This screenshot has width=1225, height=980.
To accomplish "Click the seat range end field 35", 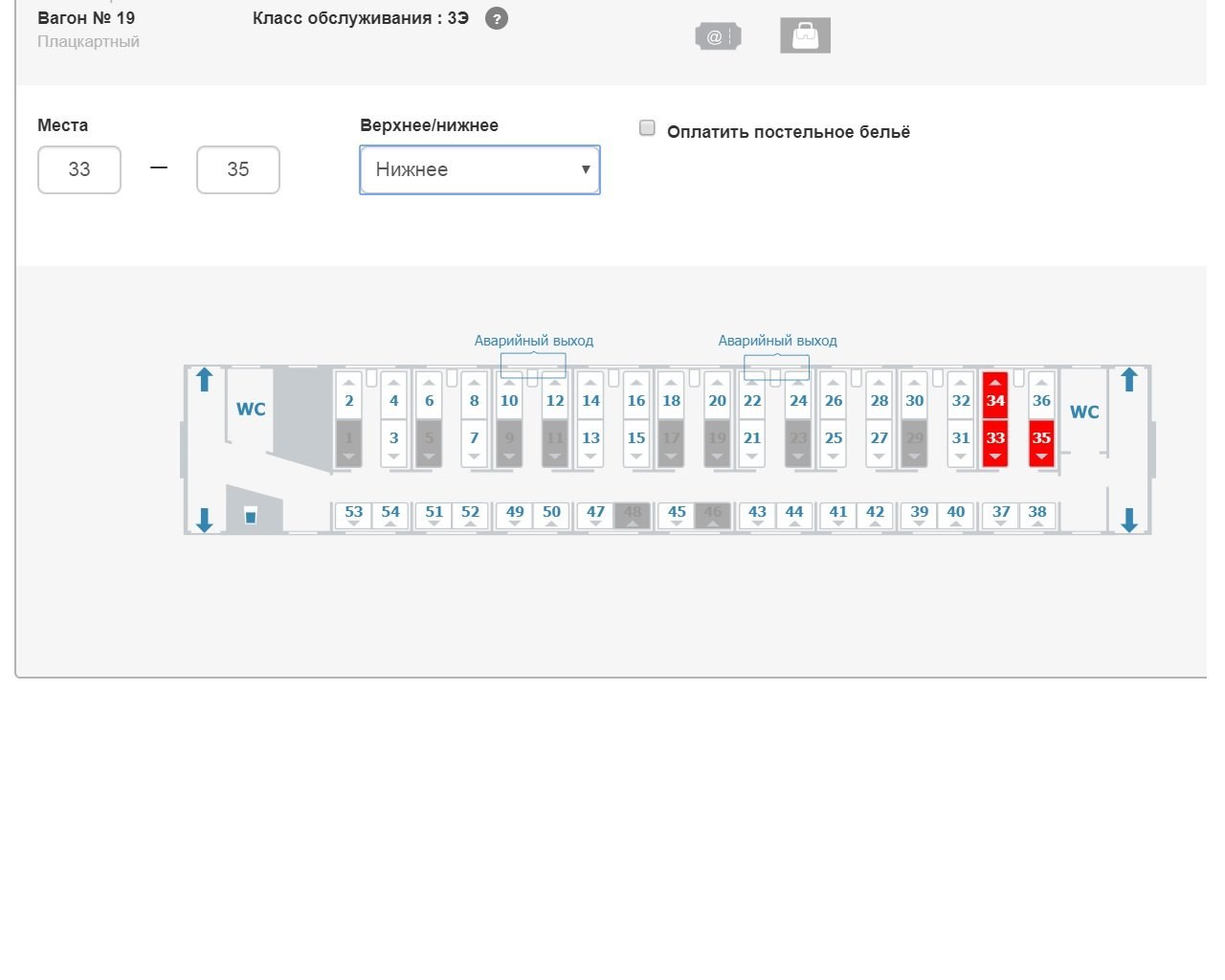I will point(238,169).
